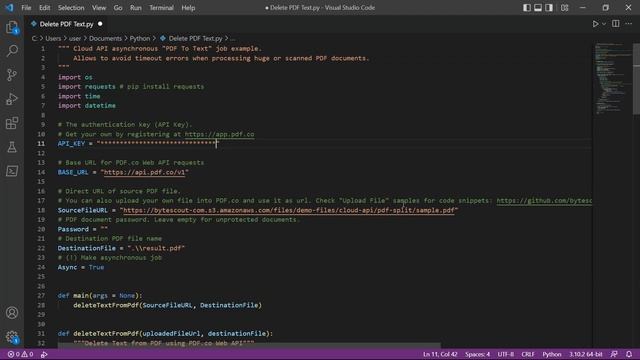Toggle the bottom panel layout
This screenshot has width=640, height=360.
[x=538, y=8]
